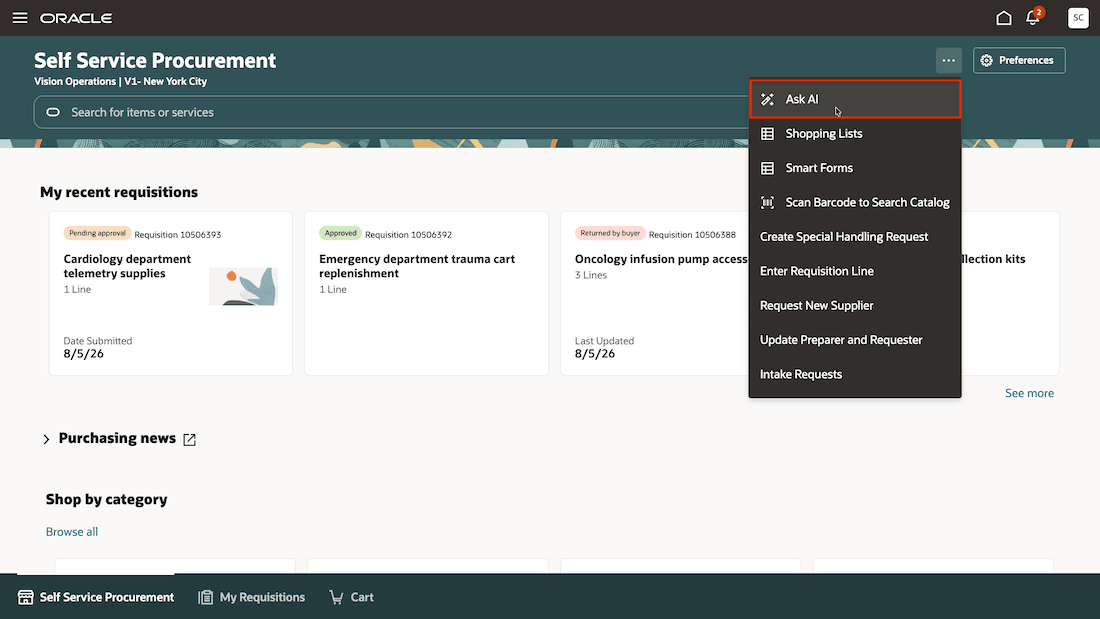Open the notifications bell
Viewport: 1100px width, 619px height.
coord(1033,17)
